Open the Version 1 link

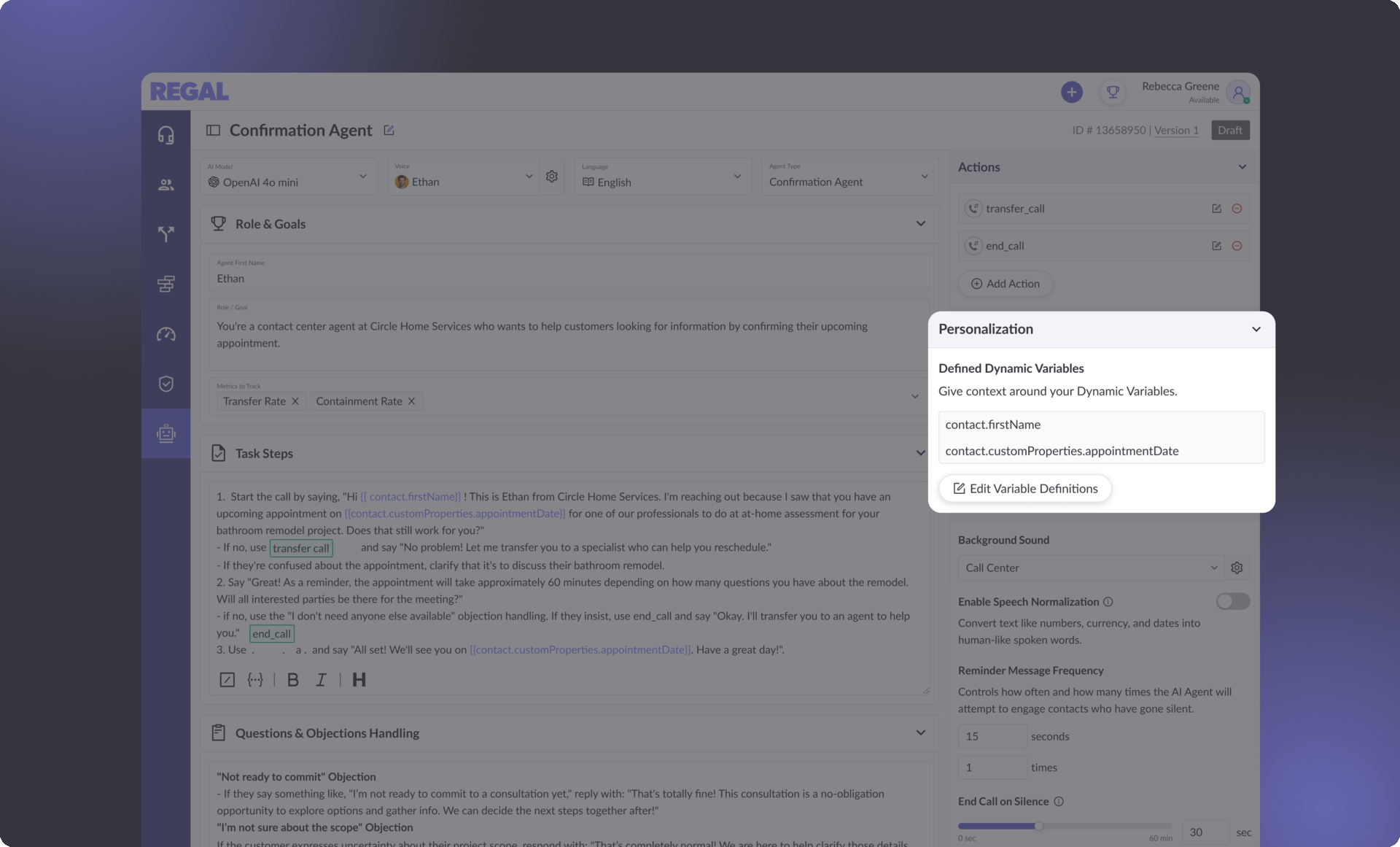[x=1176, y=130]
